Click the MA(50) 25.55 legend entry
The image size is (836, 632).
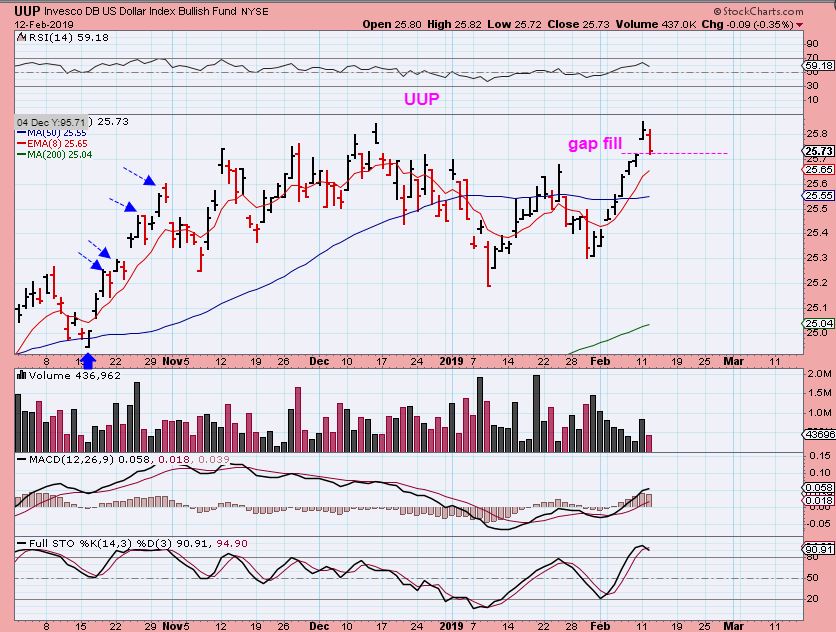(52, 133)
